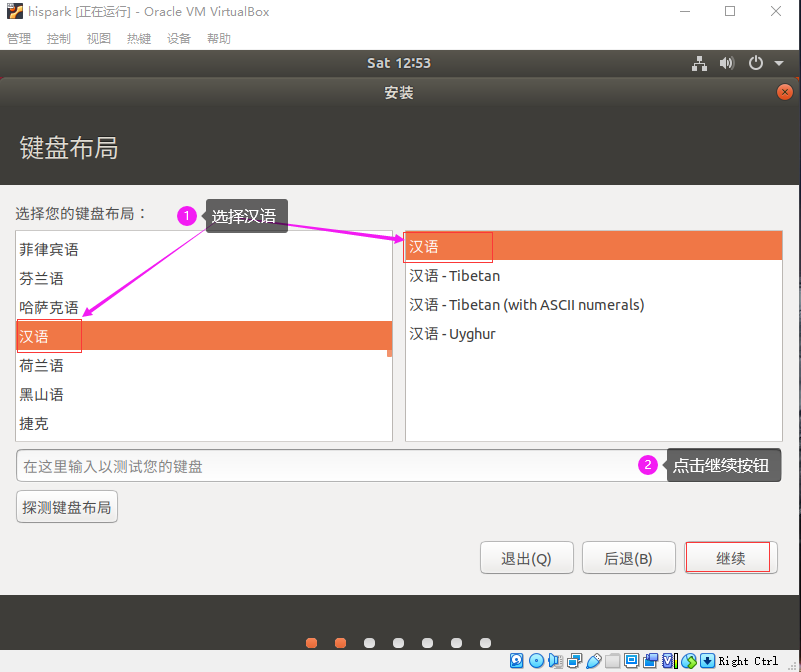The image size is (801, 672).
Task: Click the network adapters status icon
Action: (x=574, y=661)
